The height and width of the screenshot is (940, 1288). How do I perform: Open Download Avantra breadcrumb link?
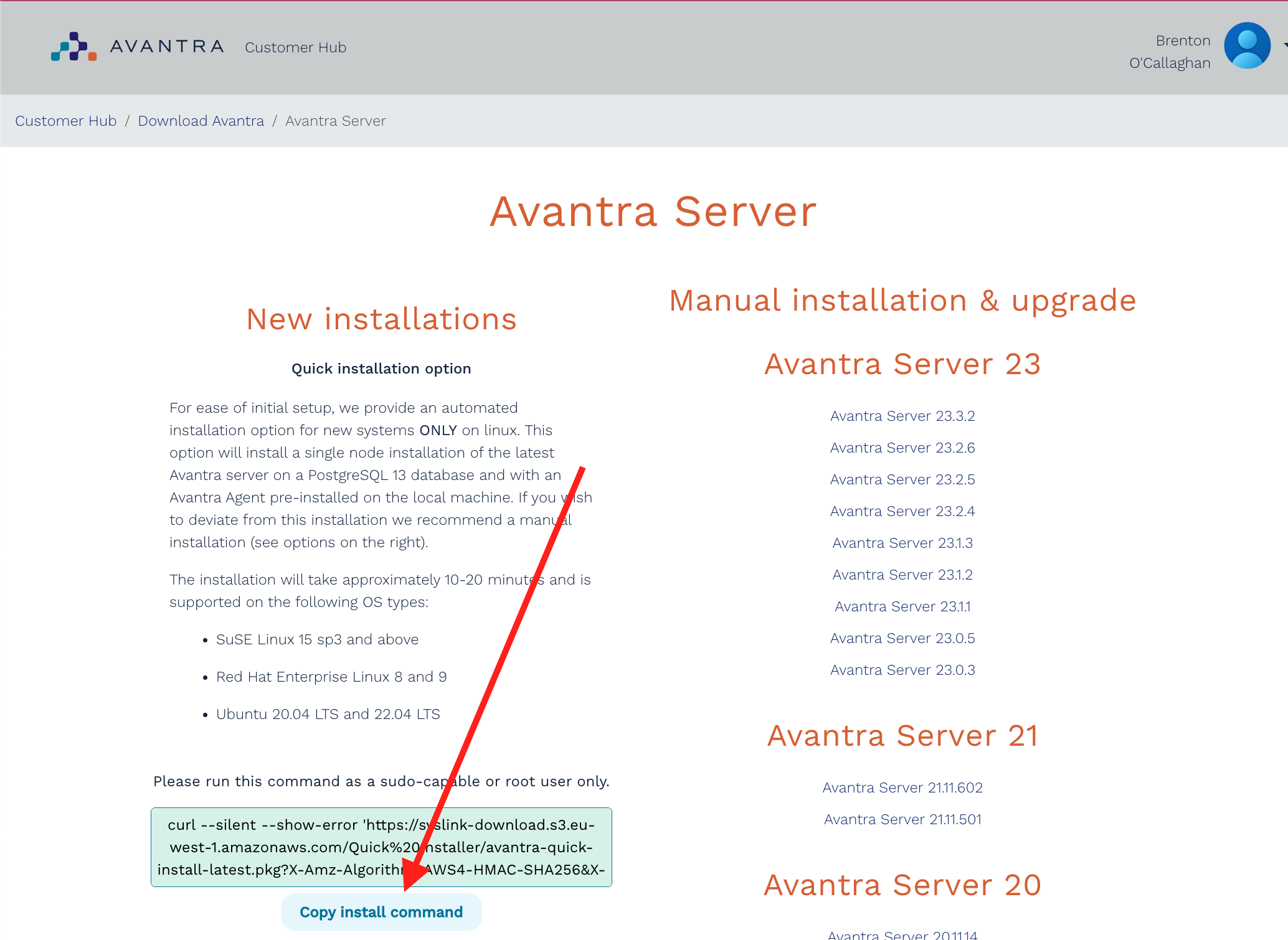(x=201, y=120)
